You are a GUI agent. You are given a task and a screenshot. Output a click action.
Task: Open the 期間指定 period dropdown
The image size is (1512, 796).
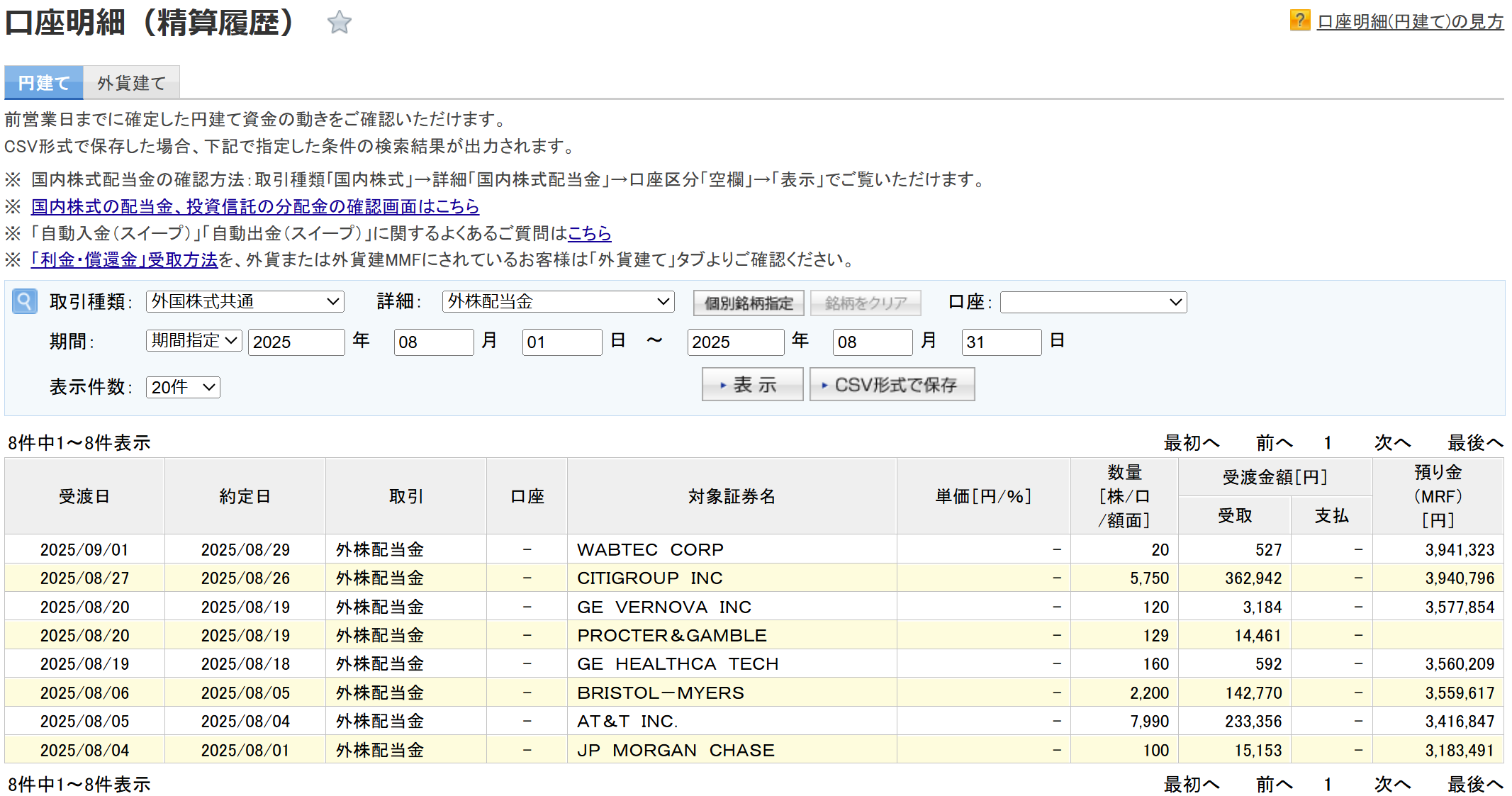click(x=194, y=341)
